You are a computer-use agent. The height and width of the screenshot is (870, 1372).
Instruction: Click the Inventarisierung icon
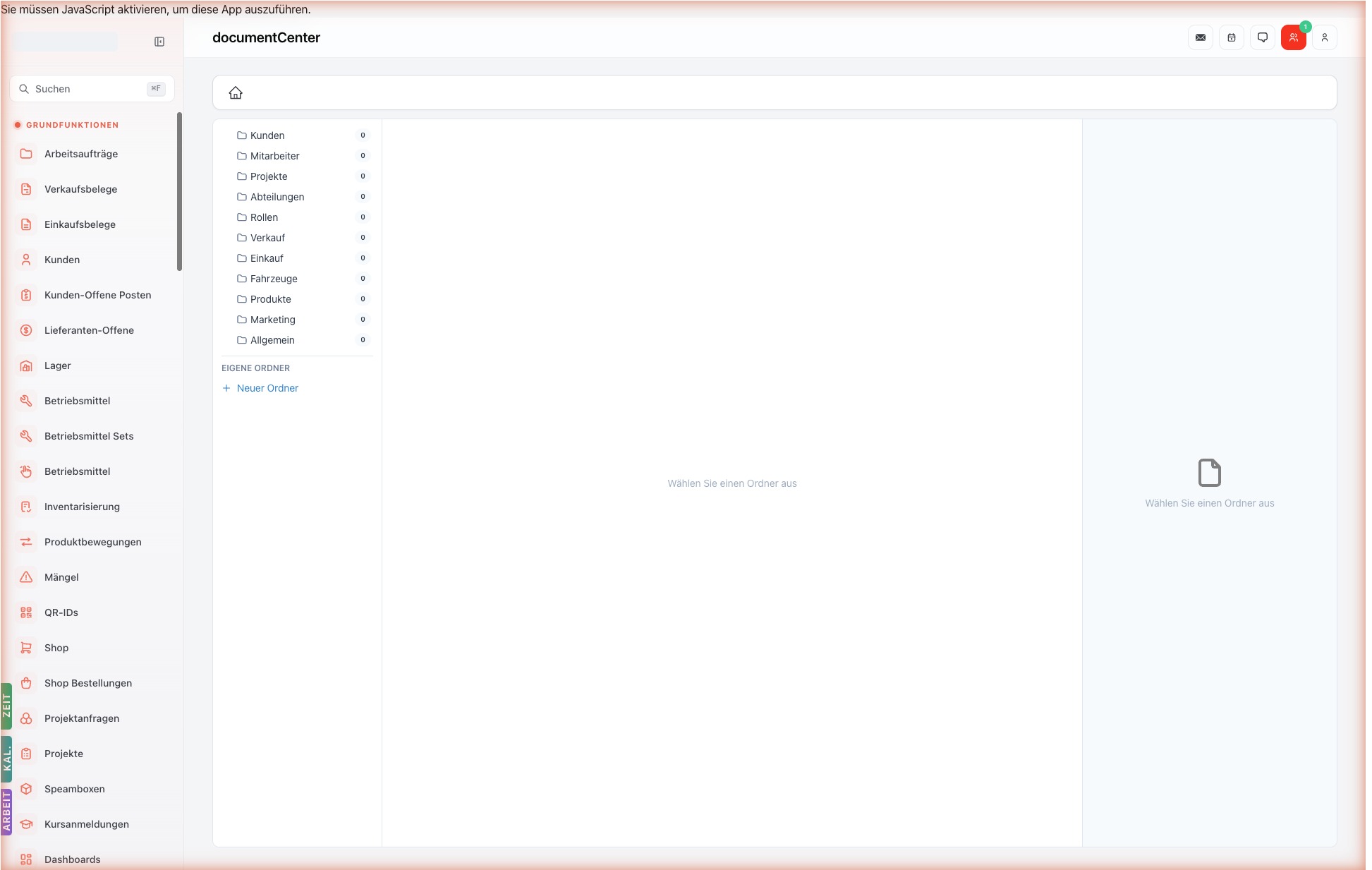click(26, 507)
